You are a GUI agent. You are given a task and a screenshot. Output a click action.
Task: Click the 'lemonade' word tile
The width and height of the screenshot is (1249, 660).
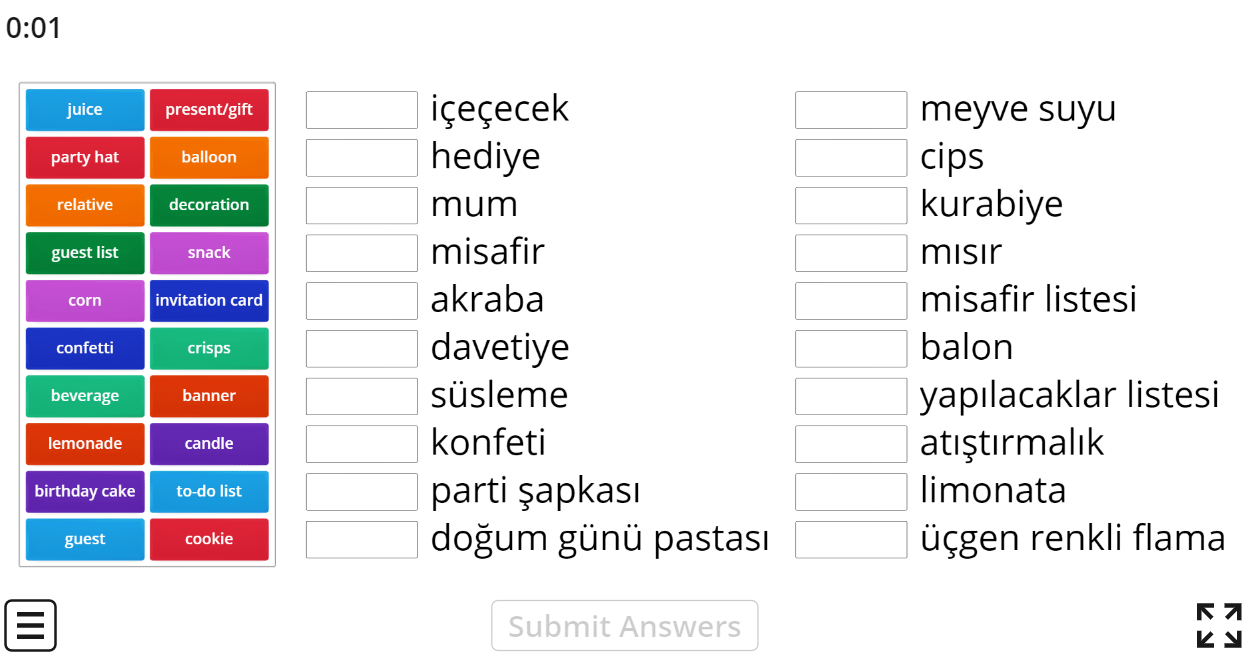point(84,443)
